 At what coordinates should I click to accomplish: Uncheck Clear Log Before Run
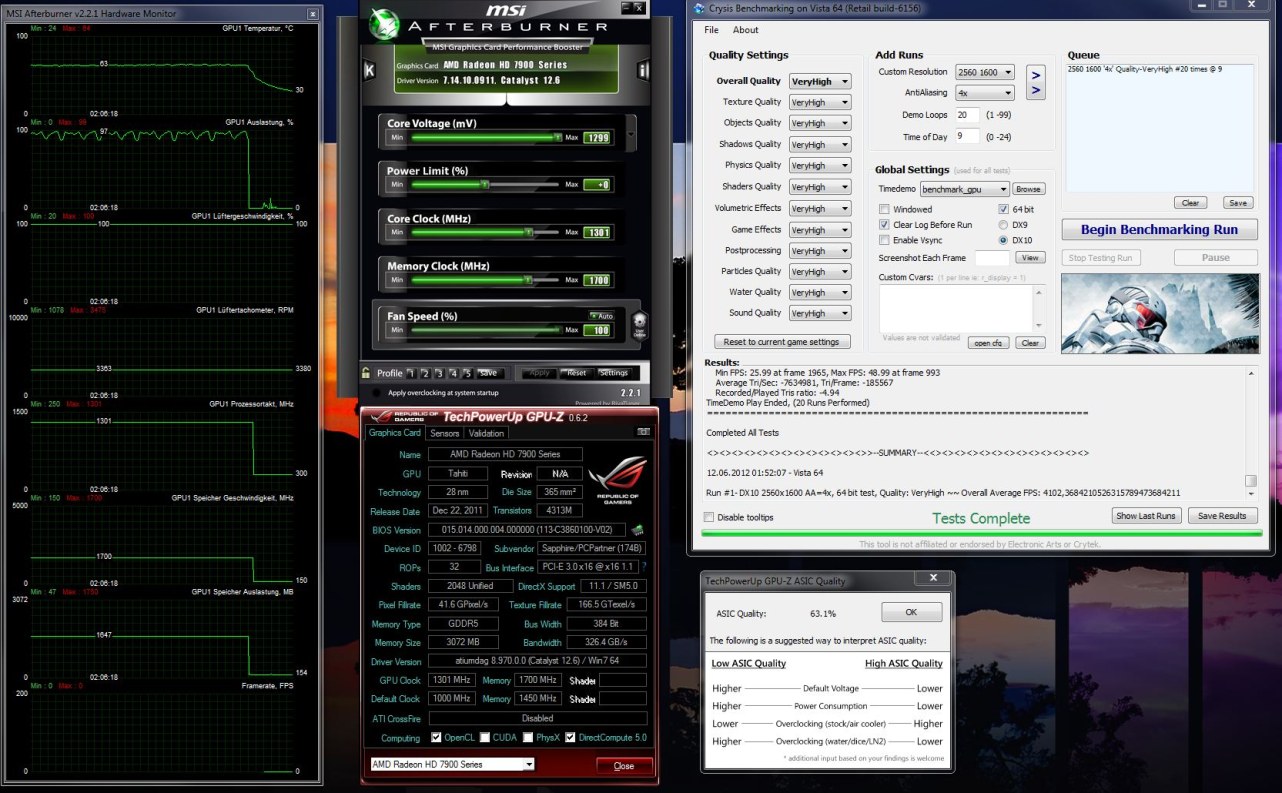(x=884, y=225)
